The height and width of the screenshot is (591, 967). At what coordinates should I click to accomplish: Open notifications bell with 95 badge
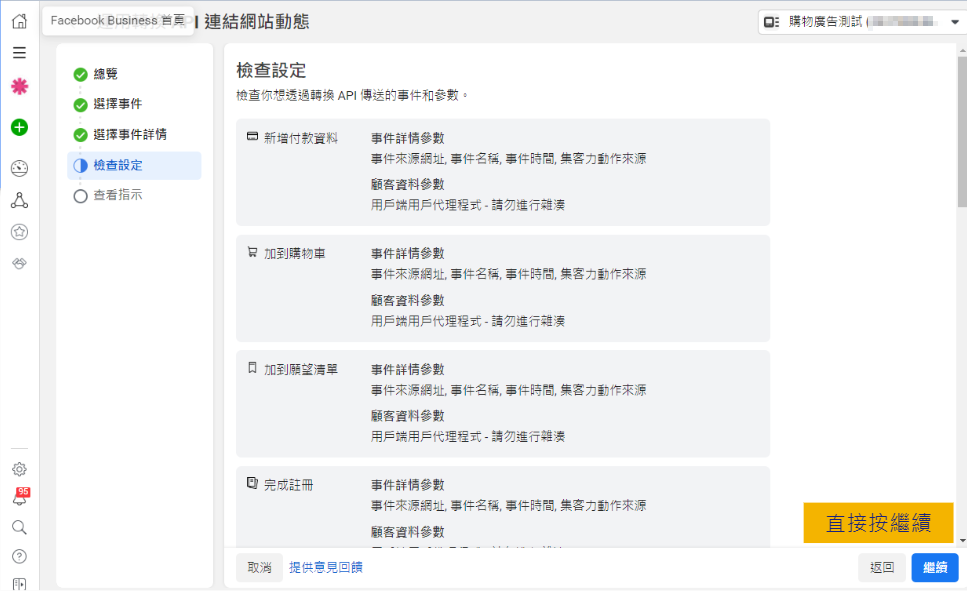(19, 498)
